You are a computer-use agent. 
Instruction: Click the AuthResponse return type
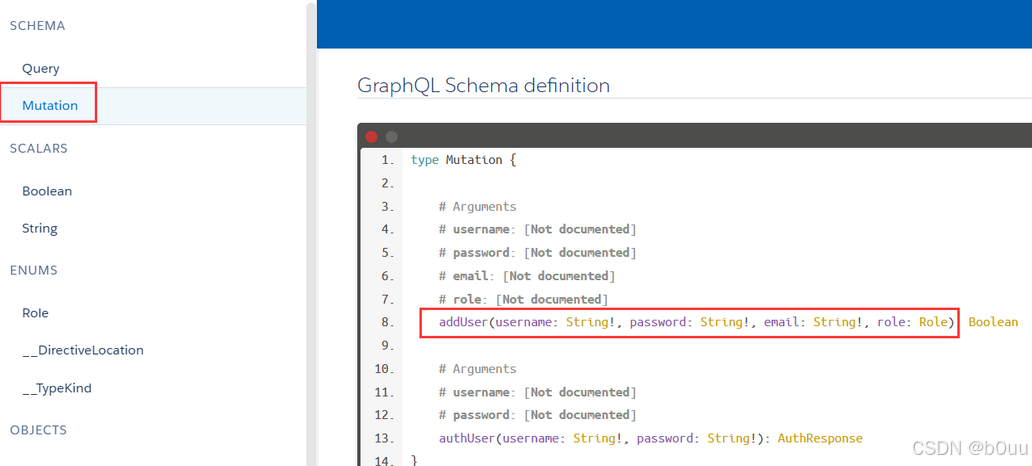[820, 438]
